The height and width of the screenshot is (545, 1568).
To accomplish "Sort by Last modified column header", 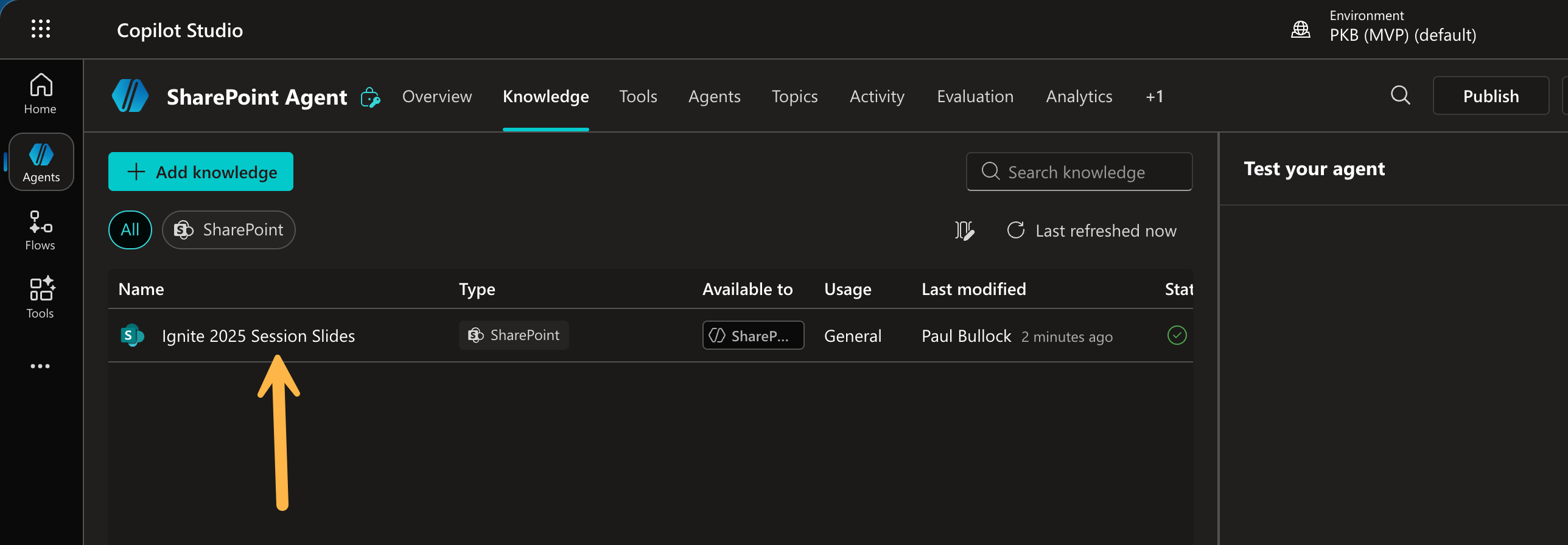I will 973,289.
